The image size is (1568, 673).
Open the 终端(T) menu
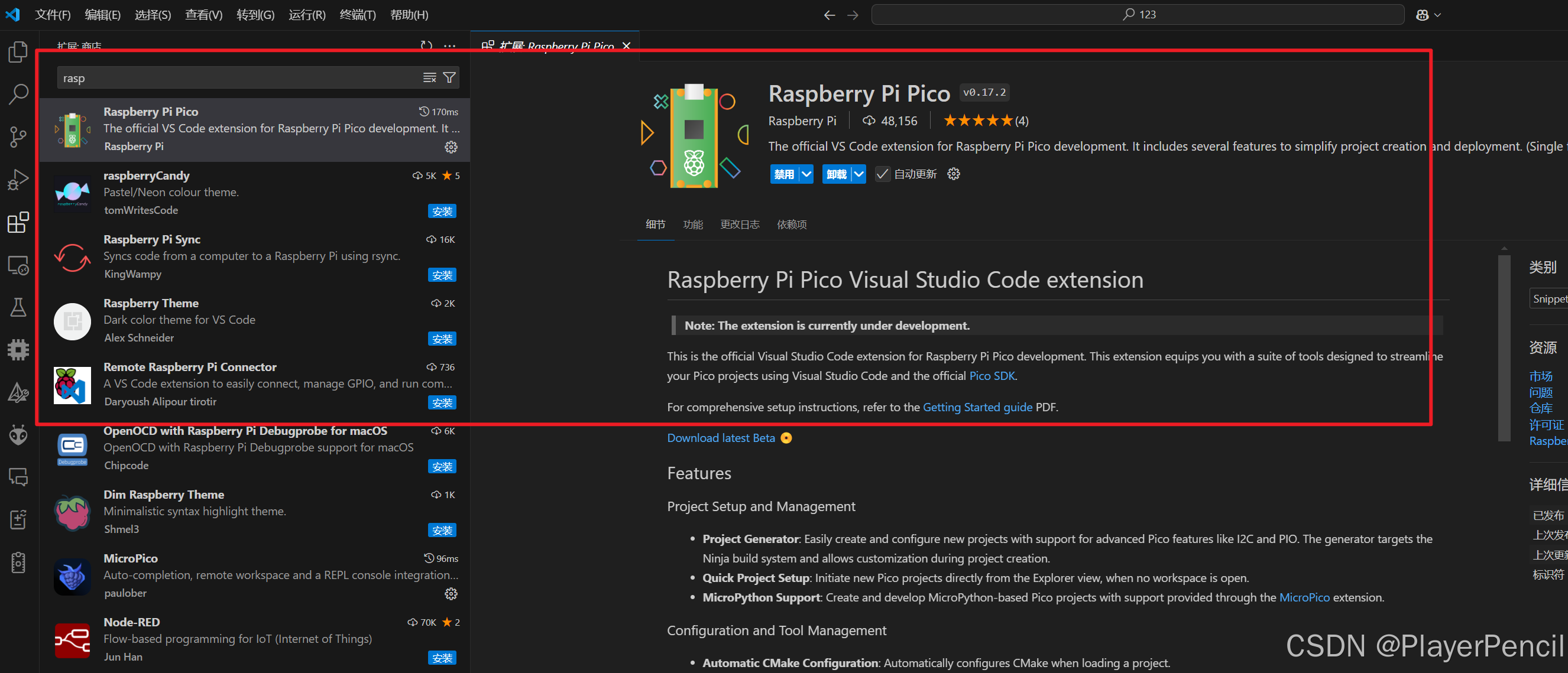(357, 15)
